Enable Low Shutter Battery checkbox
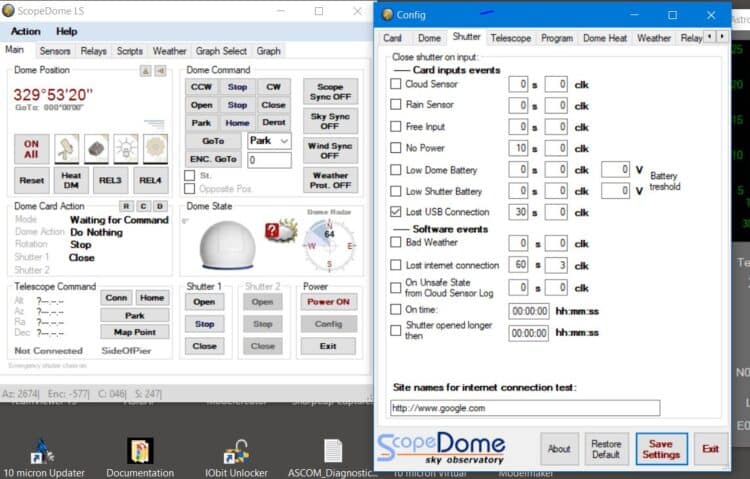This screenshot has width=750, height=479. click(x=396, y=191)
